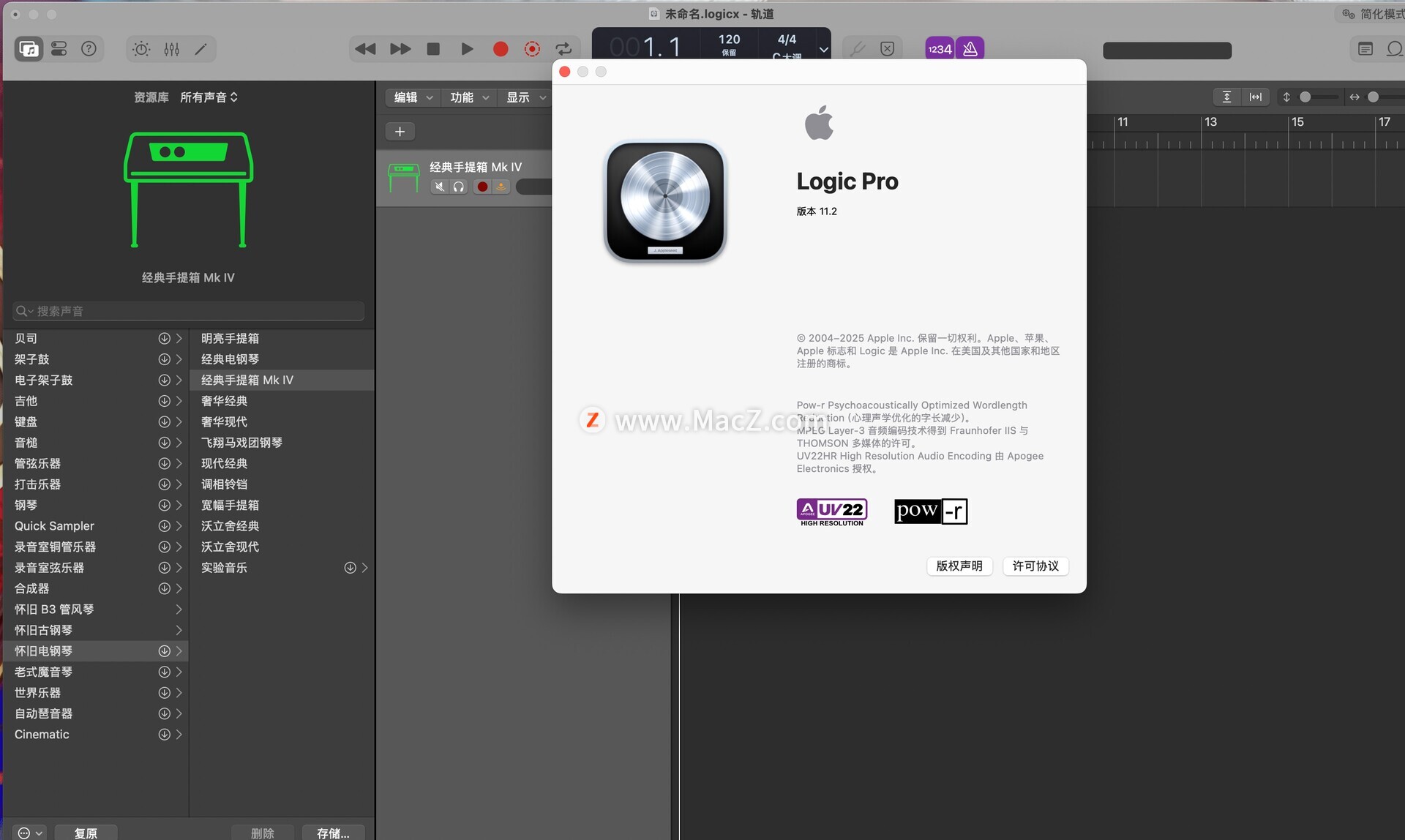The height and width of the screenshot is (840, 1405).
Task: Toggle Smart Controls dial button
Action: 141,49
